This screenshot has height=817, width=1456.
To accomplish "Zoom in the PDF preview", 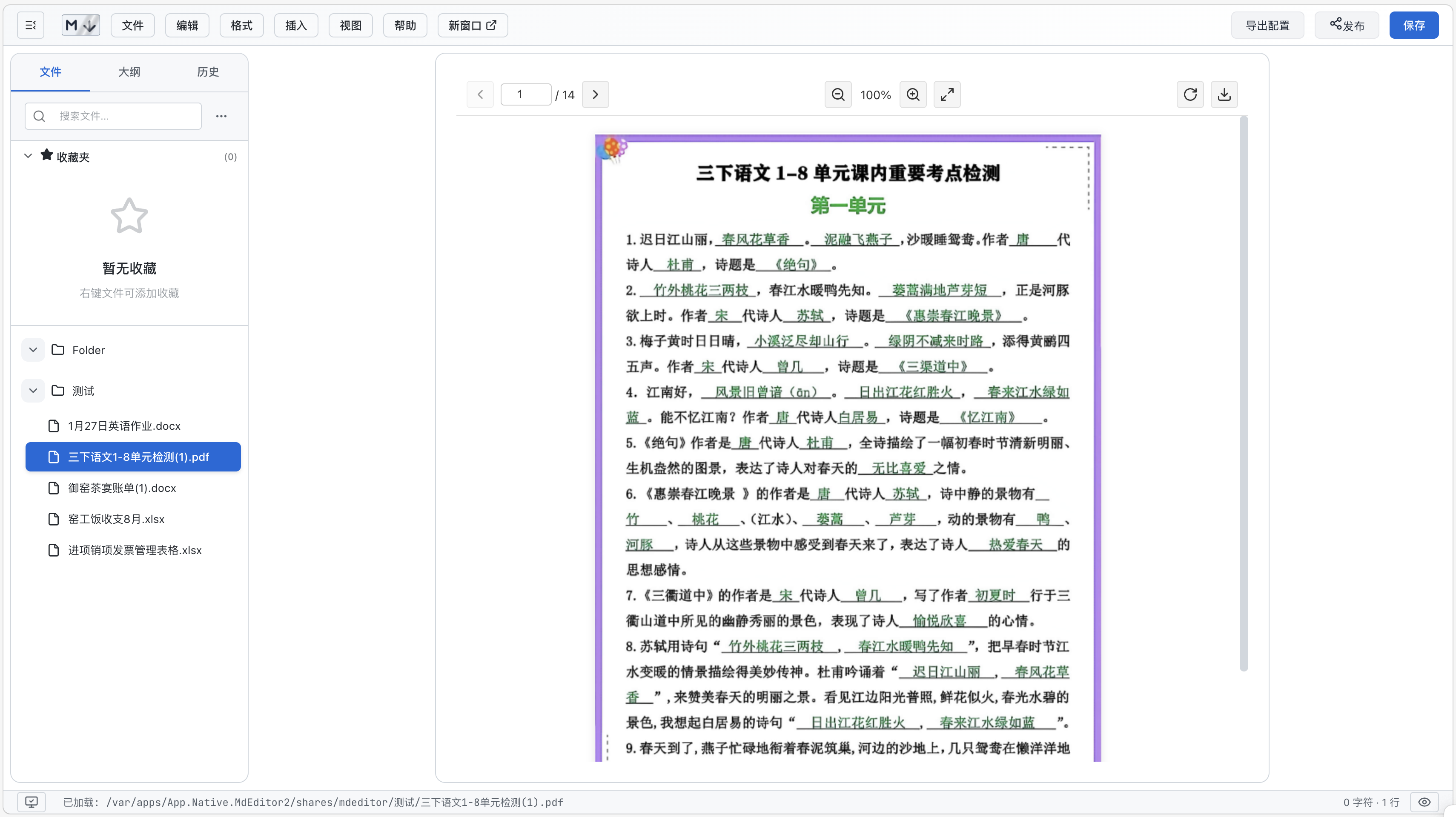I will [913, 94].
